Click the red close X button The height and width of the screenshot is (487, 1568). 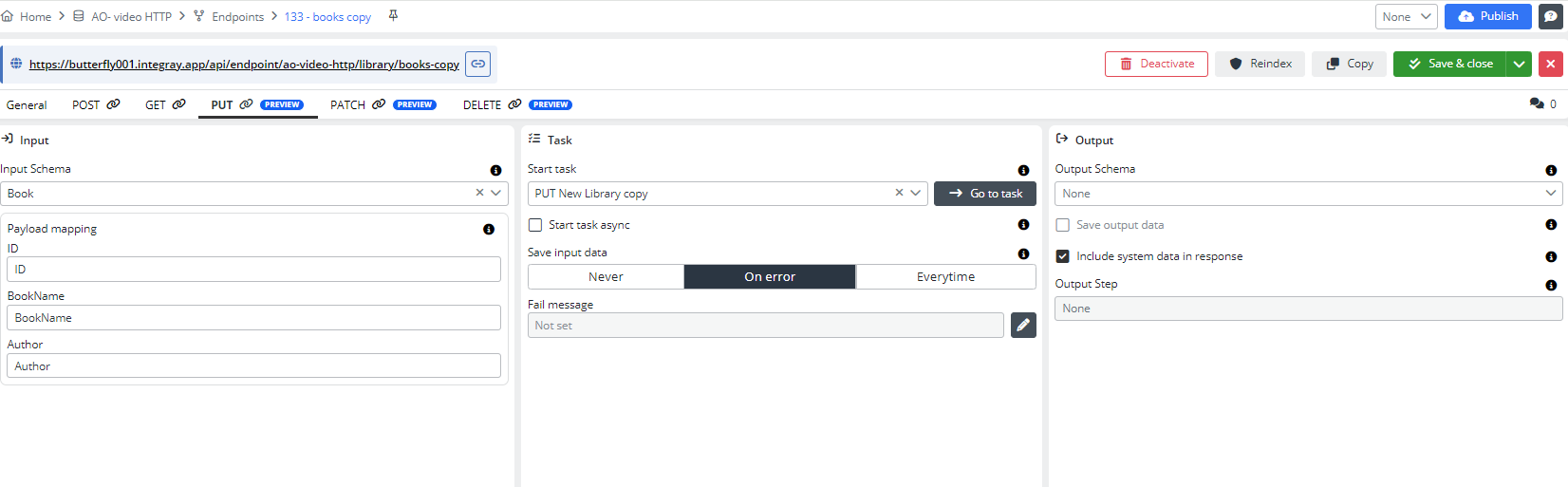(x=1551, y=64)
